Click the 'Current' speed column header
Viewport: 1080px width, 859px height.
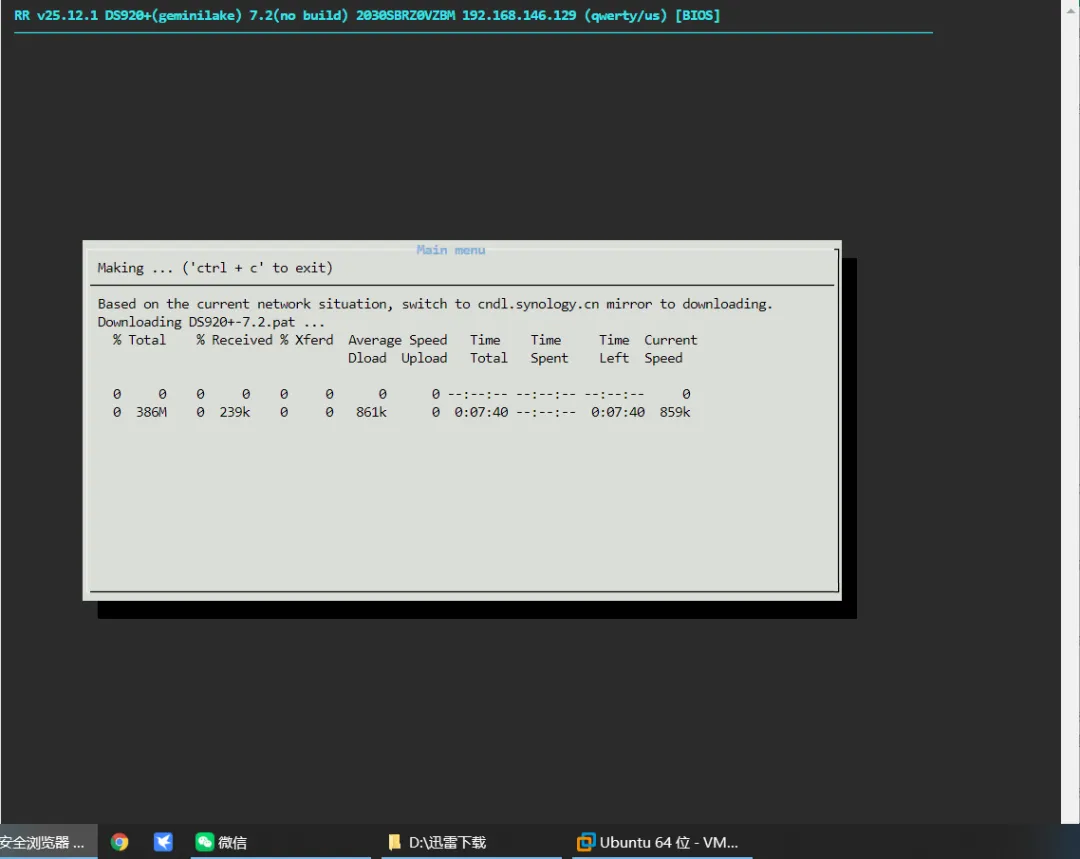click(x=671, y=340)
